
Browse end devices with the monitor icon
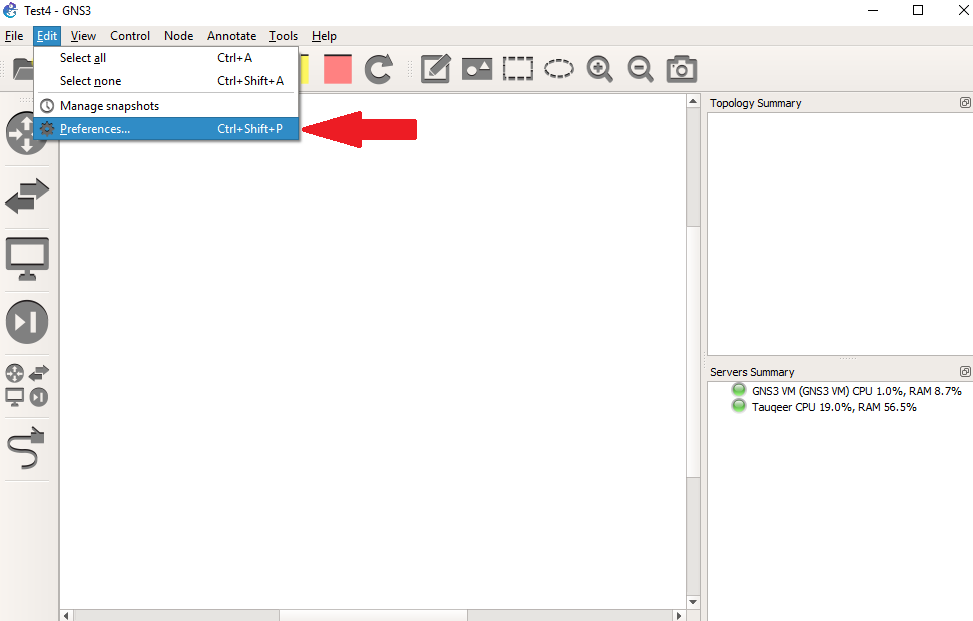(x=25, y=258)
